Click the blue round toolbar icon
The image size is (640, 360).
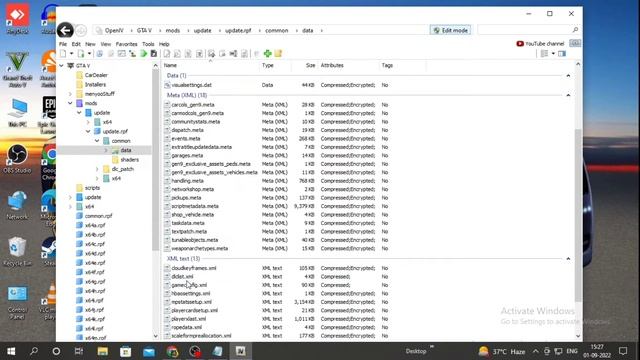pos(100,53)
